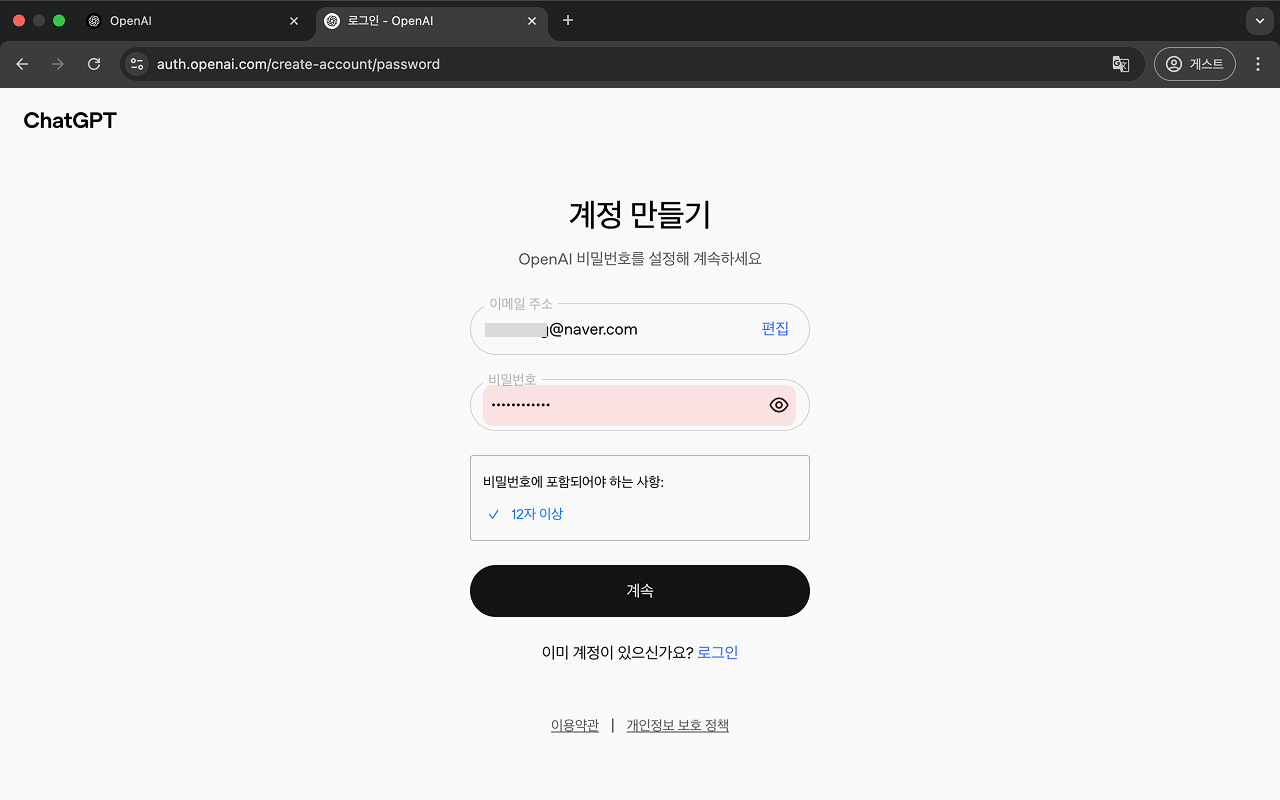
Task: Close the 로그인 - OpenAI tab
Action: pyautogui.click(x=532, y=21)
